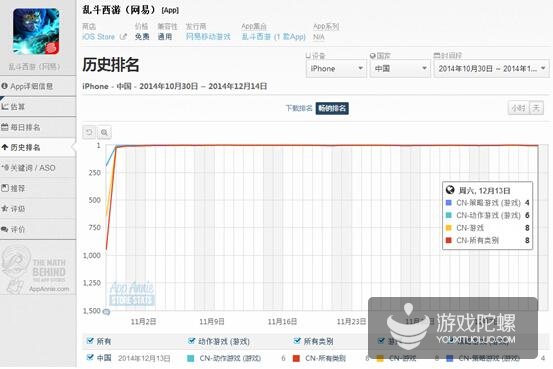Open the 中国 country dropdown

(400, 68)
